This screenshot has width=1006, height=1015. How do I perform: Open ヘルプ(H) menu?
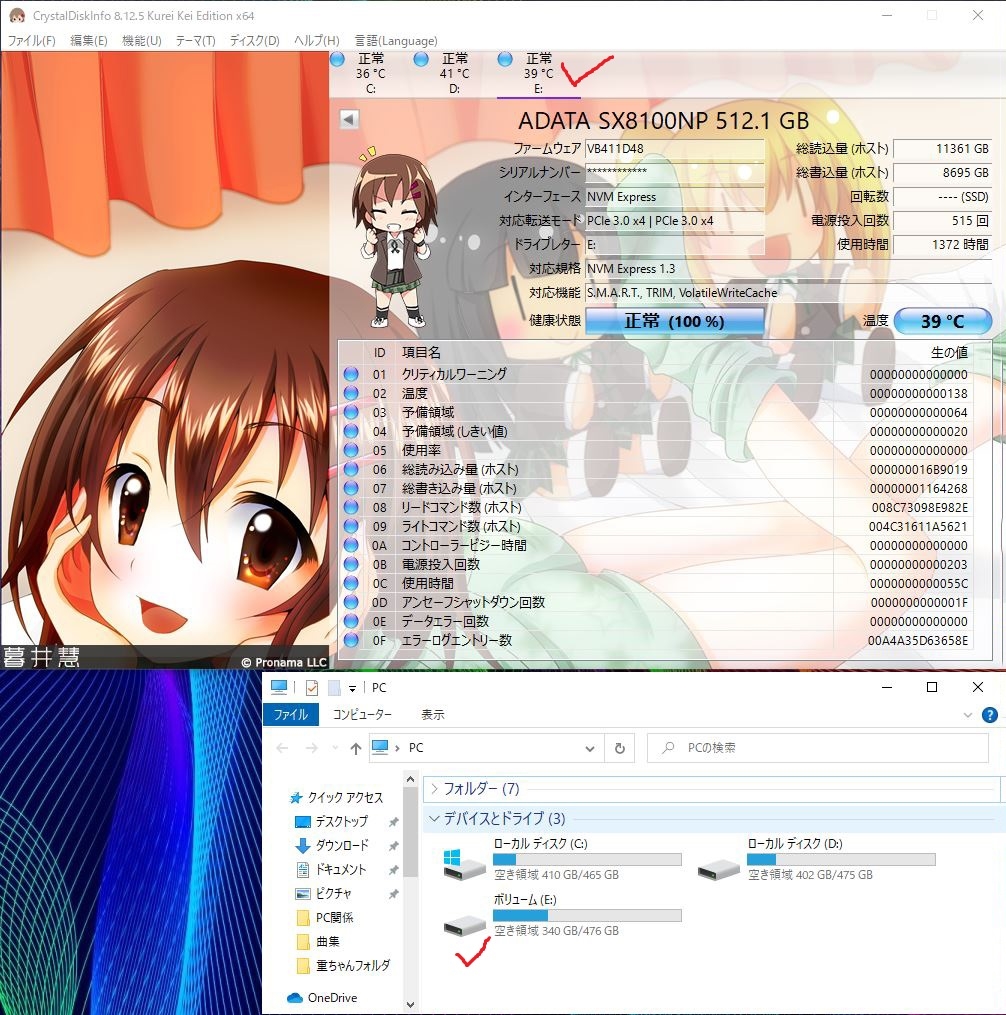point(317,41)
